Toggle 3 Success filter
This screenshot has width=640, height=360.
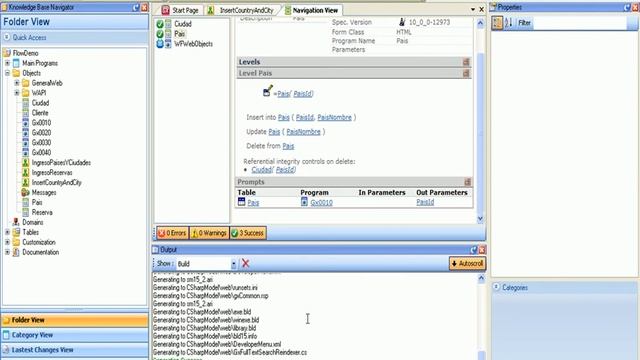[x=248, y=233]
